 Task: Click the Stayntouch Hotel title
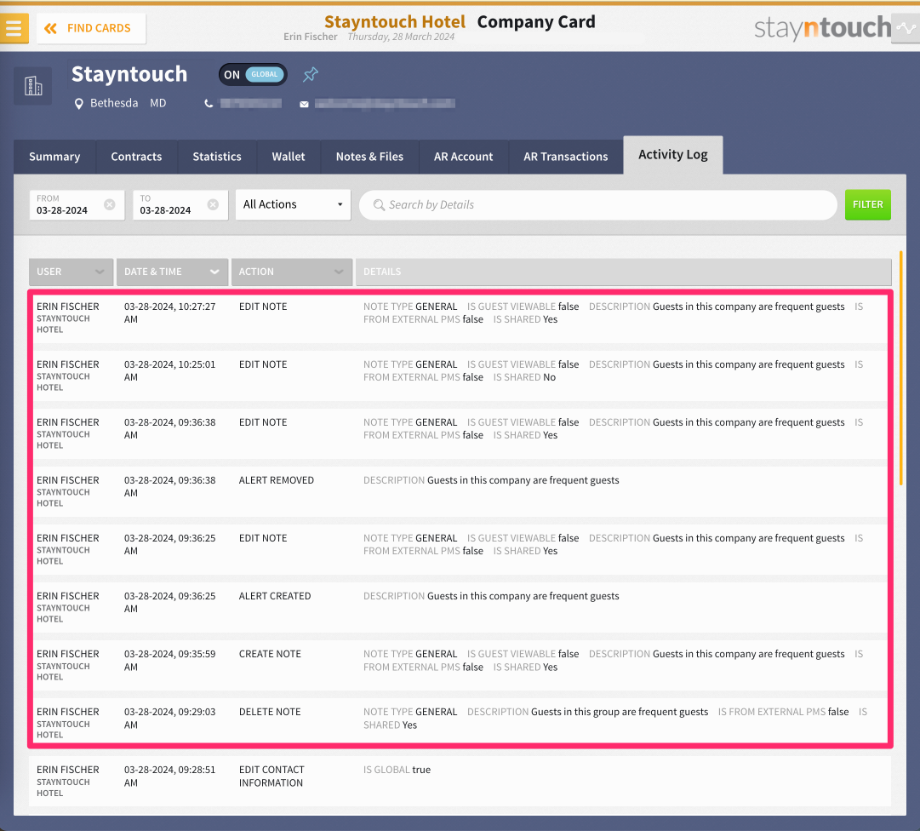(x=395, y=22)
